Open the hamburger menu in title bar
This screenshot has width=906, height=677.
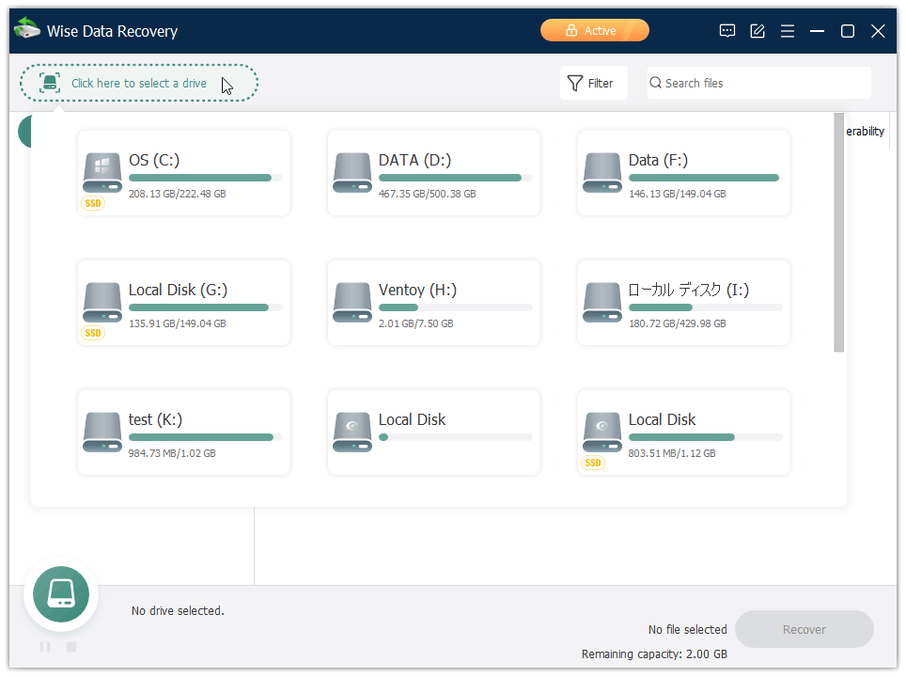[x=788, y=31]
